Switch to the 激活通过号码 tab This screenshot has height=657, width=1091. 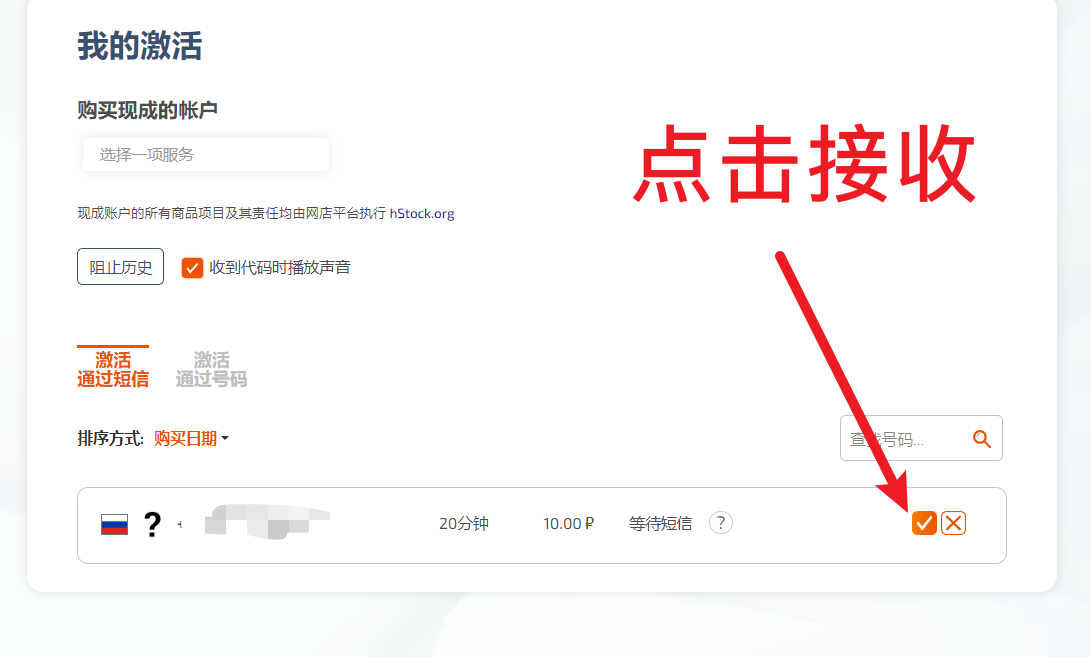pos(211,369)
